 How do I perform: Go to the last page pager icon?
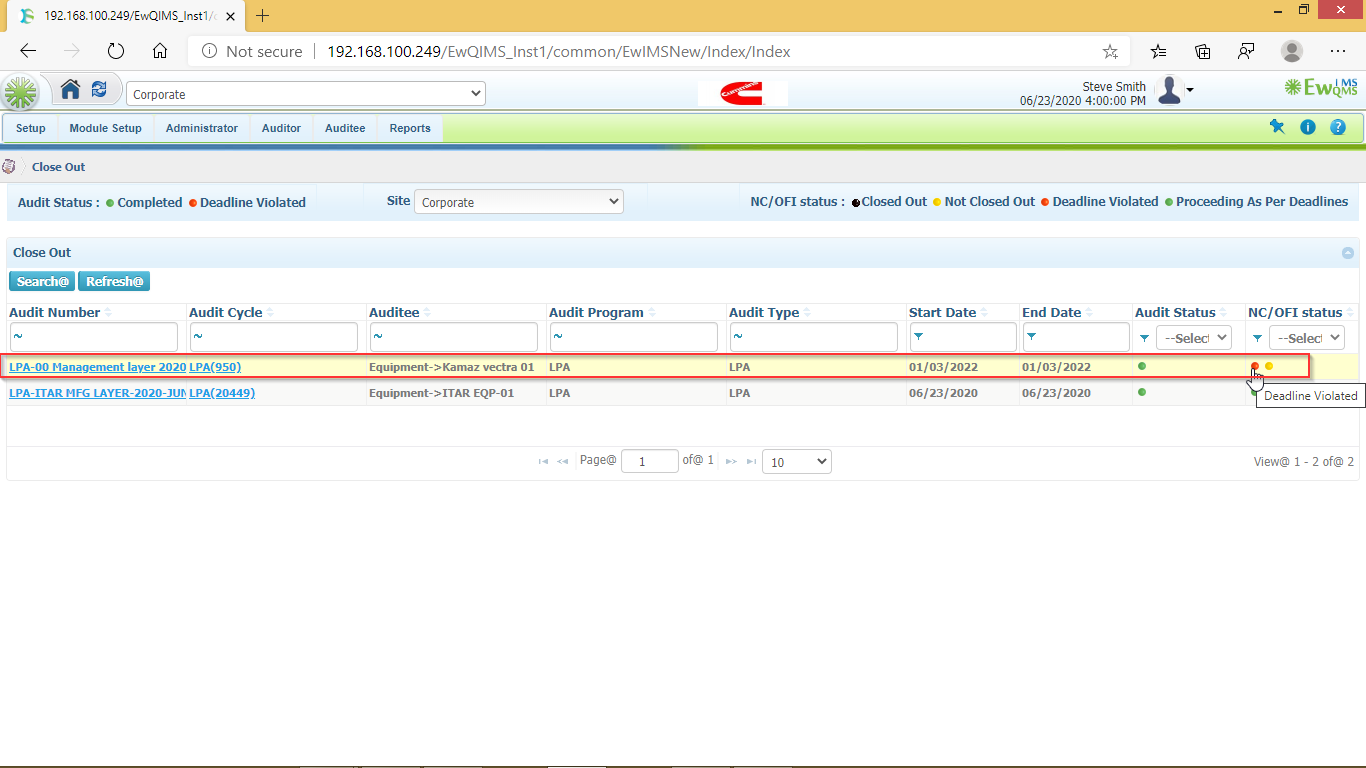(x=751, y=461)
